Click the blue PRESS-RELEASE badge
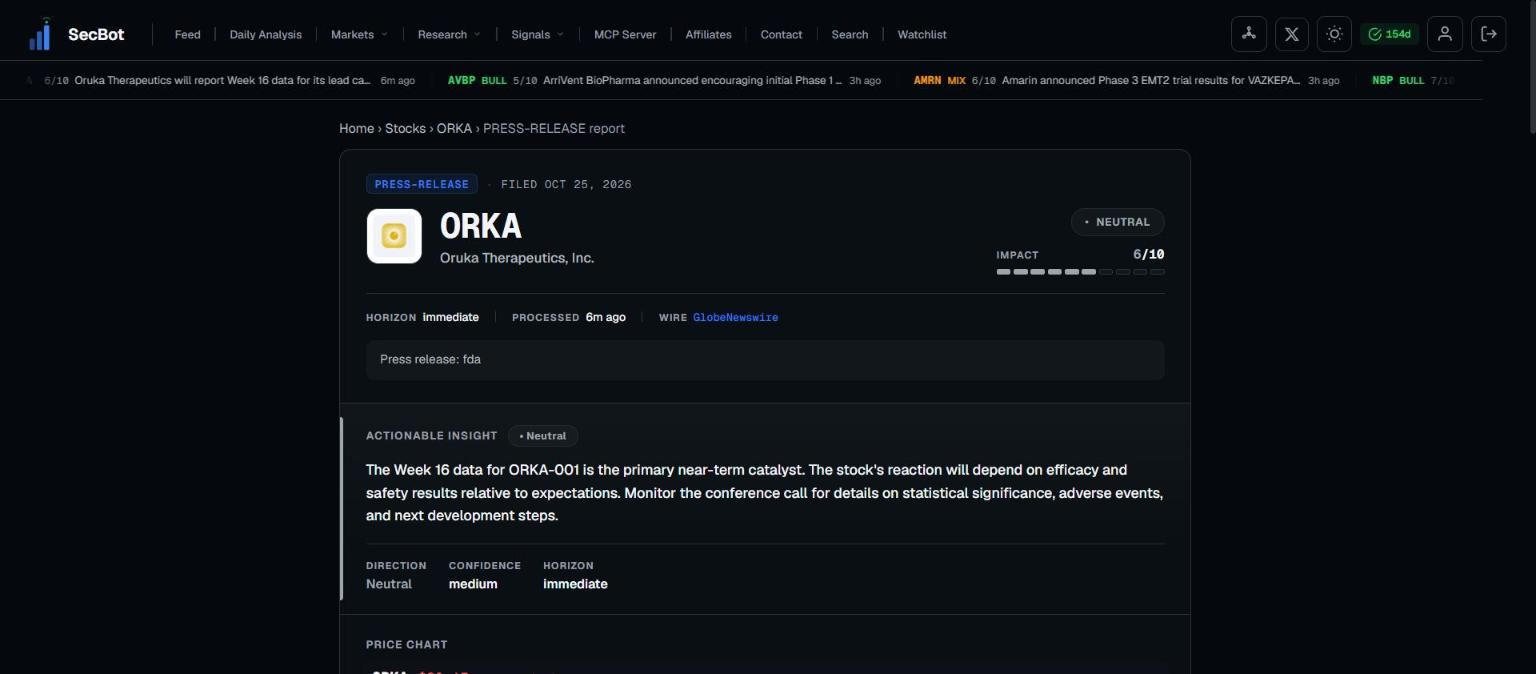The image size is (1536, 674). point(422,184)
